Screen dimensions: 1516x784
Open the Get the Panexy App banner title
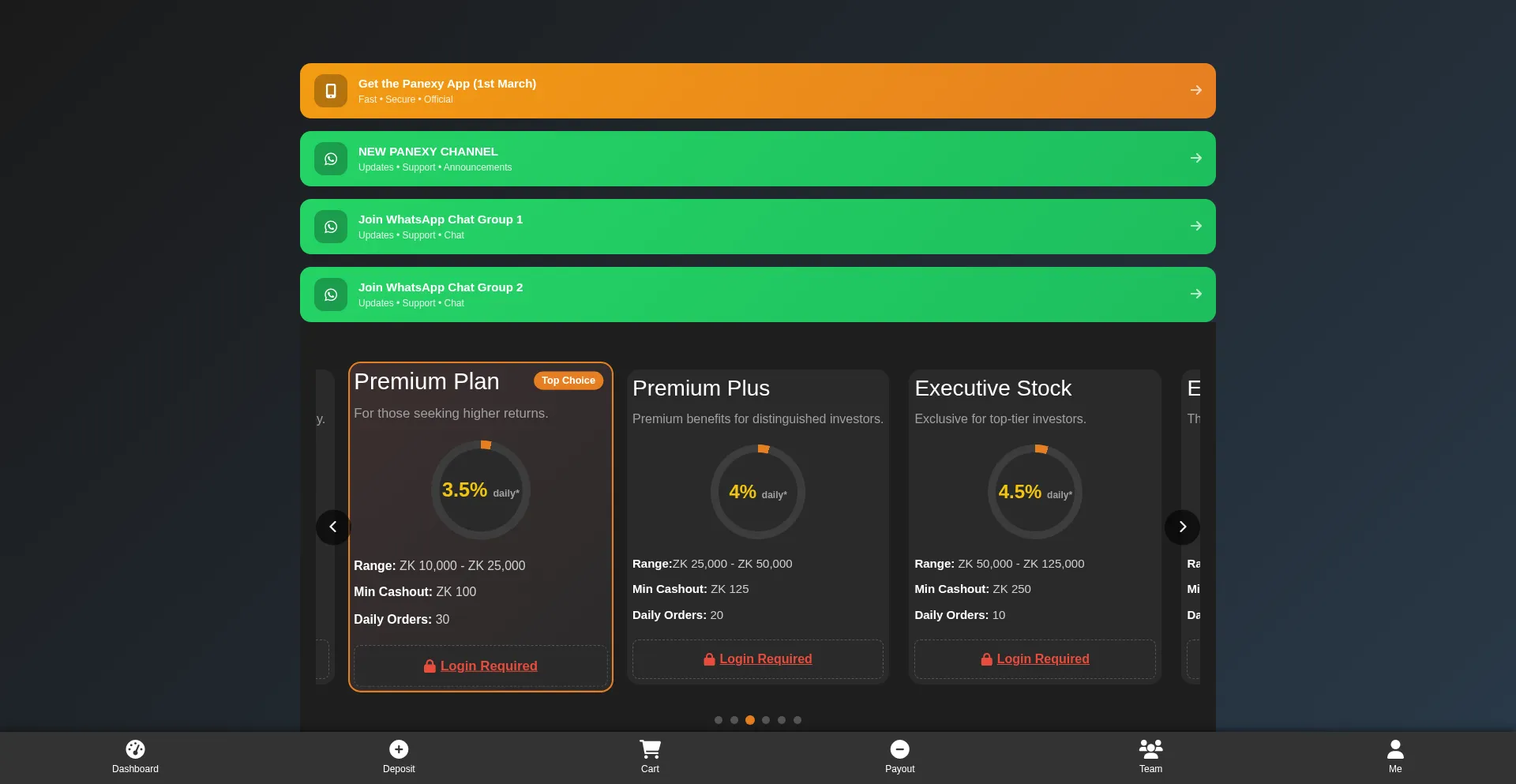(x=447, y=84)
